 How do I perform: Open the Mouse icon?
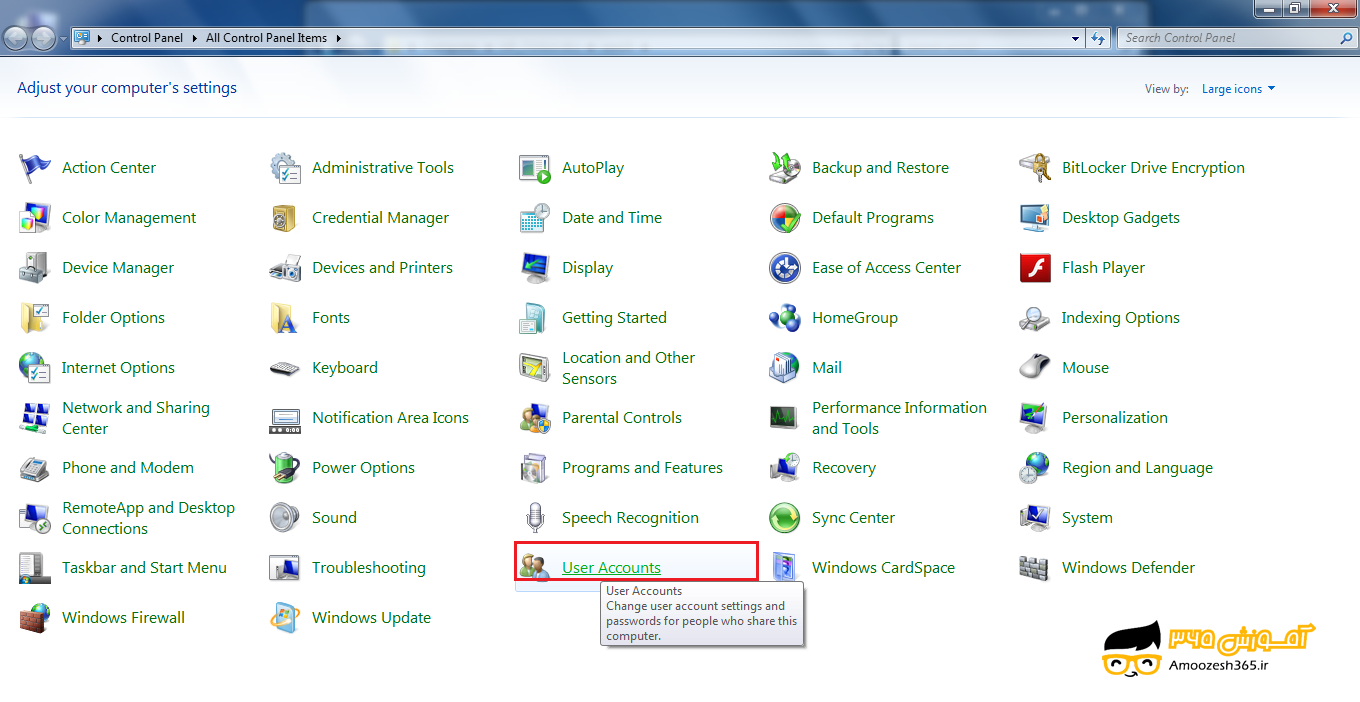[1035, 368]
